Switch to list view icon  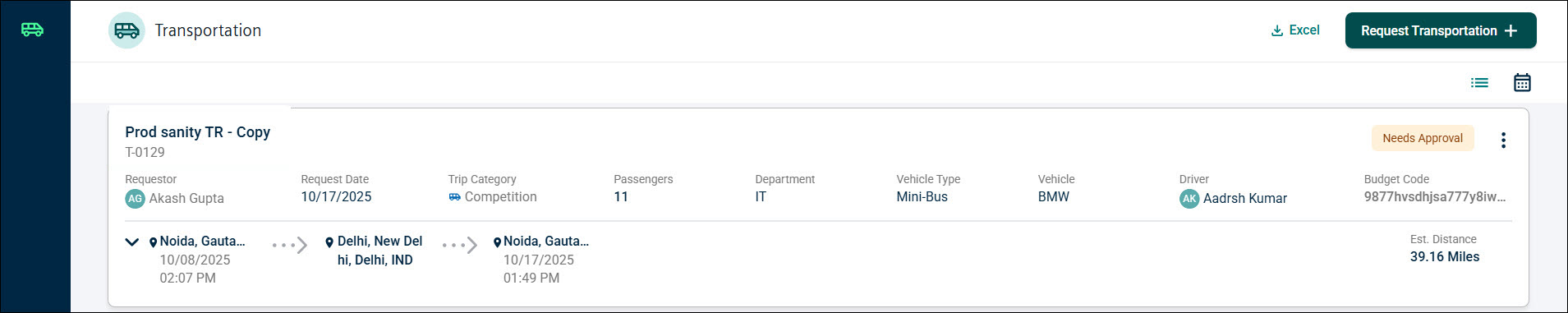1479,82
